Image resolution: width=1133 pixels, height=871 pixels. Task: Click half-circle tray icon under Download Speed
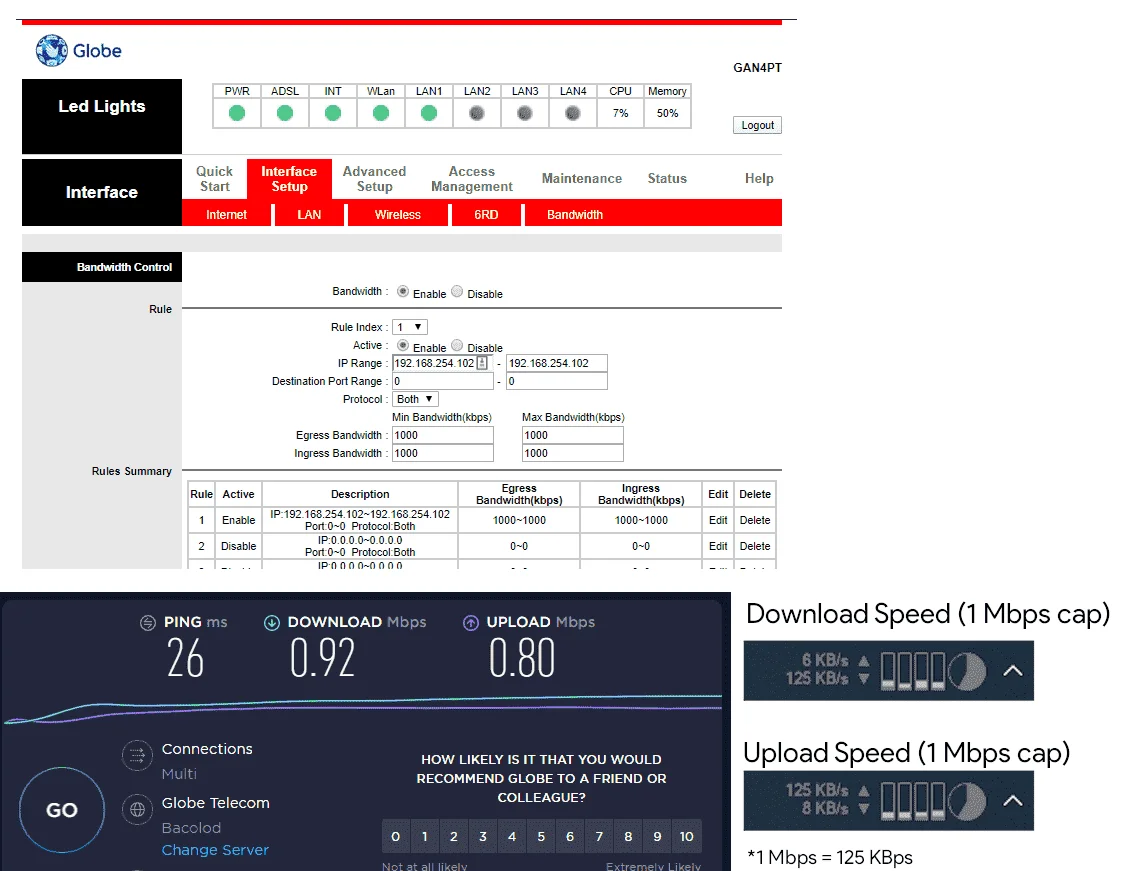click(x=968, y=671)
